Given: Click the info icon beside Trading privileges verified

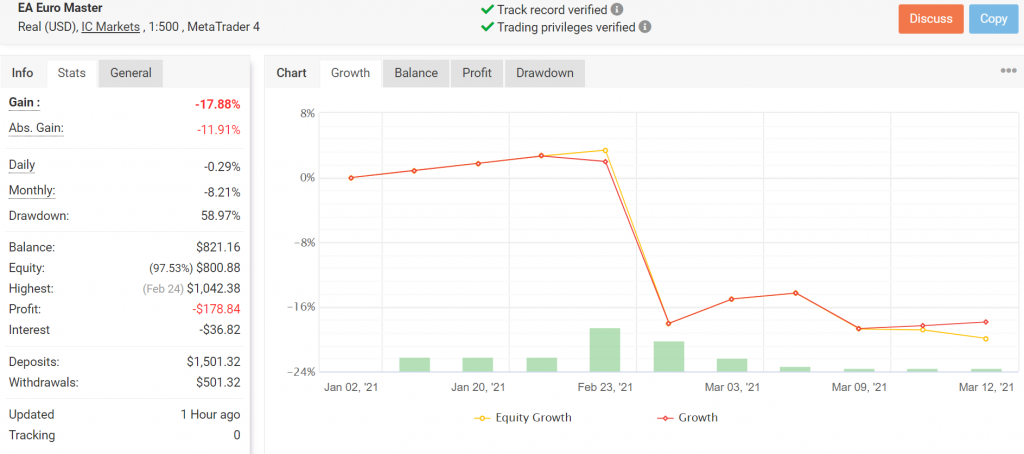Looking at the screenshot, I should pos(645,27).
